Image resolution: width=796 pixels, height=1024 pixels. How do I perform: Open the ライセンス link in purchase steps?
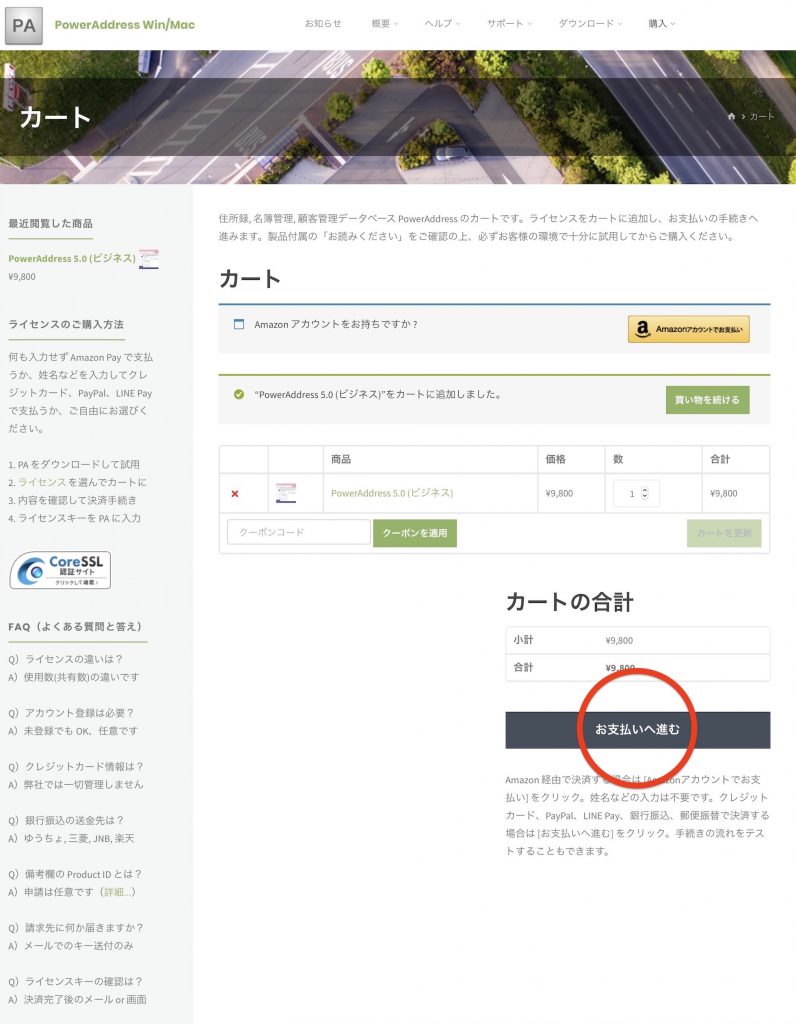point(42,482)
